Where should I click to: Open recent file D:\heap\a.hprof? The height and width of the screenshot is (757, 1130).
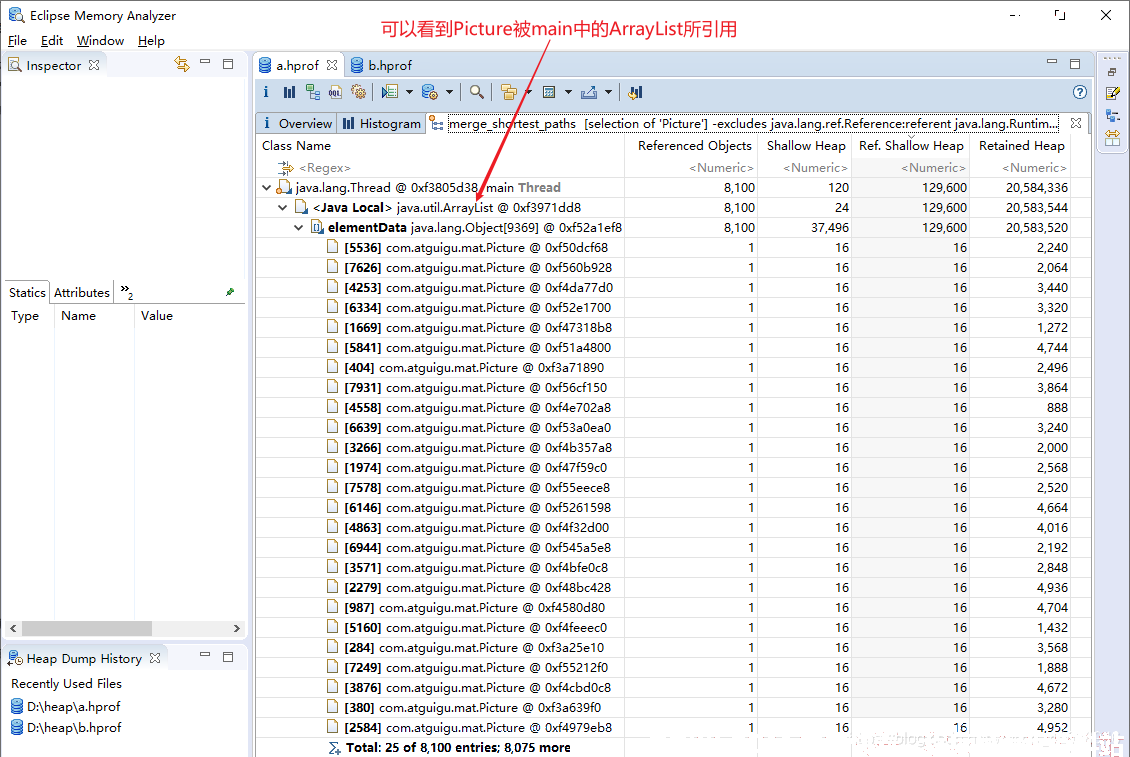tap(66, 707)
